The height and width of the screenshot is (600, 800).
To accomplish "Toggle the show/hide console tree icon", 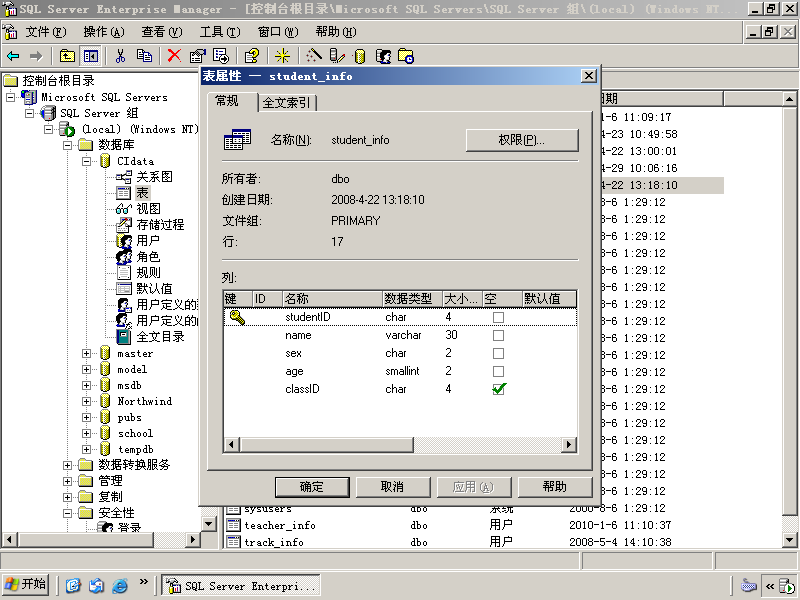I will tap(91, 56).
